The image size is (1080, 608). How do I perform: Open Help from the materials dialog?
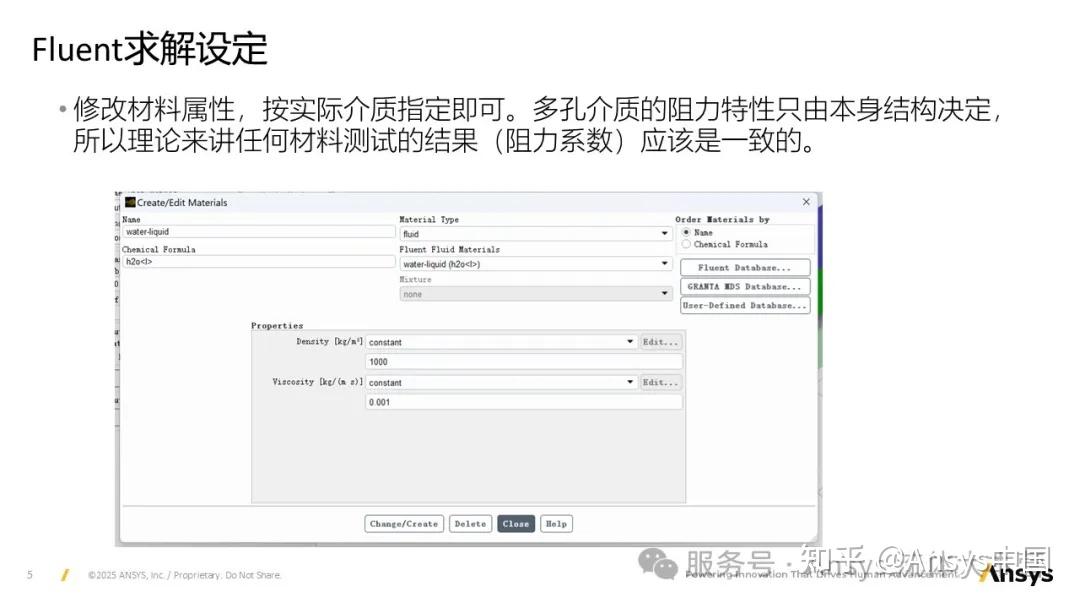556,523
